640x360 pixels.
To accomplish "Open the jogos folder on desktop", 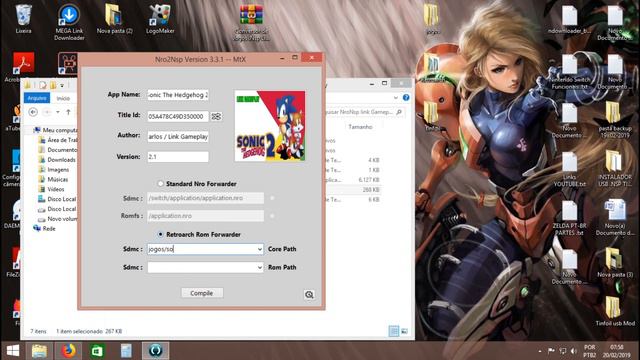I will click(x=432, y=19).
